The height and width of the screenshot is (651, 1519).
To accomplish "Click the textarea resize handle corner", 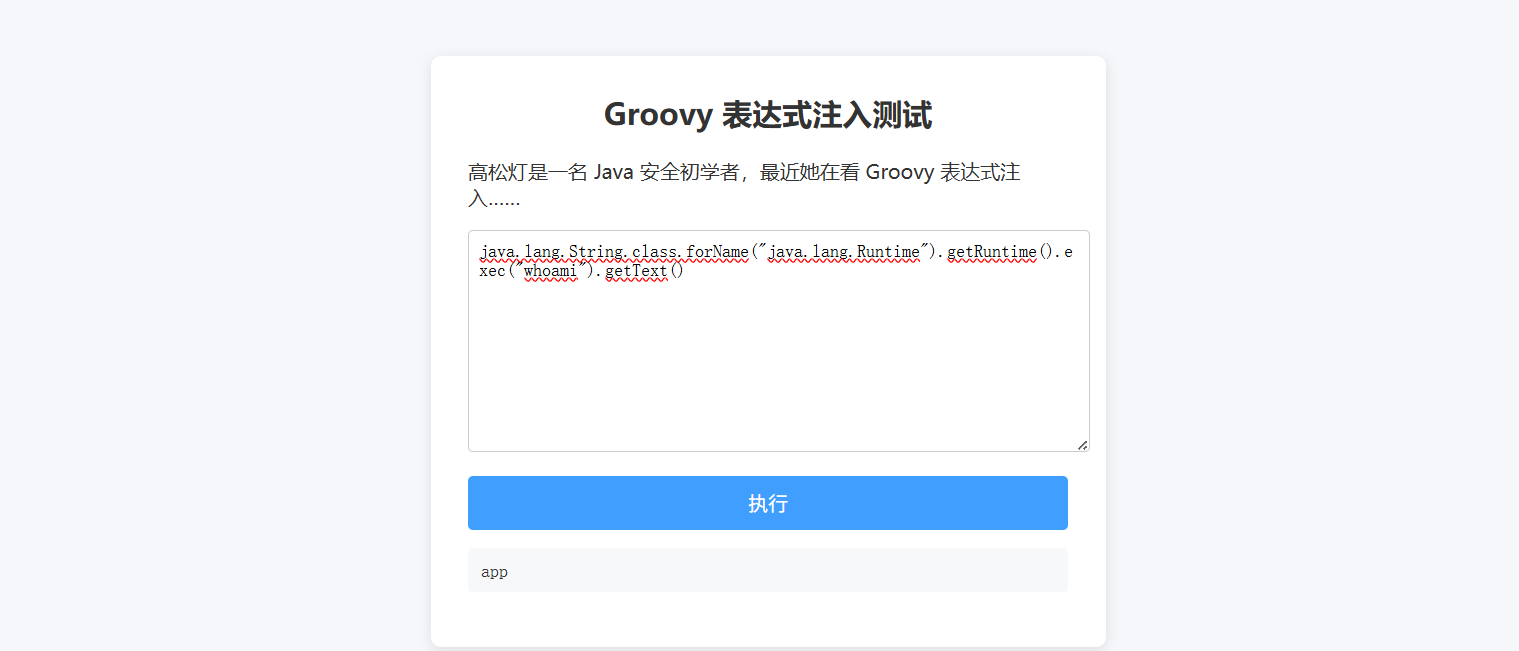I will click(1082, 445).
